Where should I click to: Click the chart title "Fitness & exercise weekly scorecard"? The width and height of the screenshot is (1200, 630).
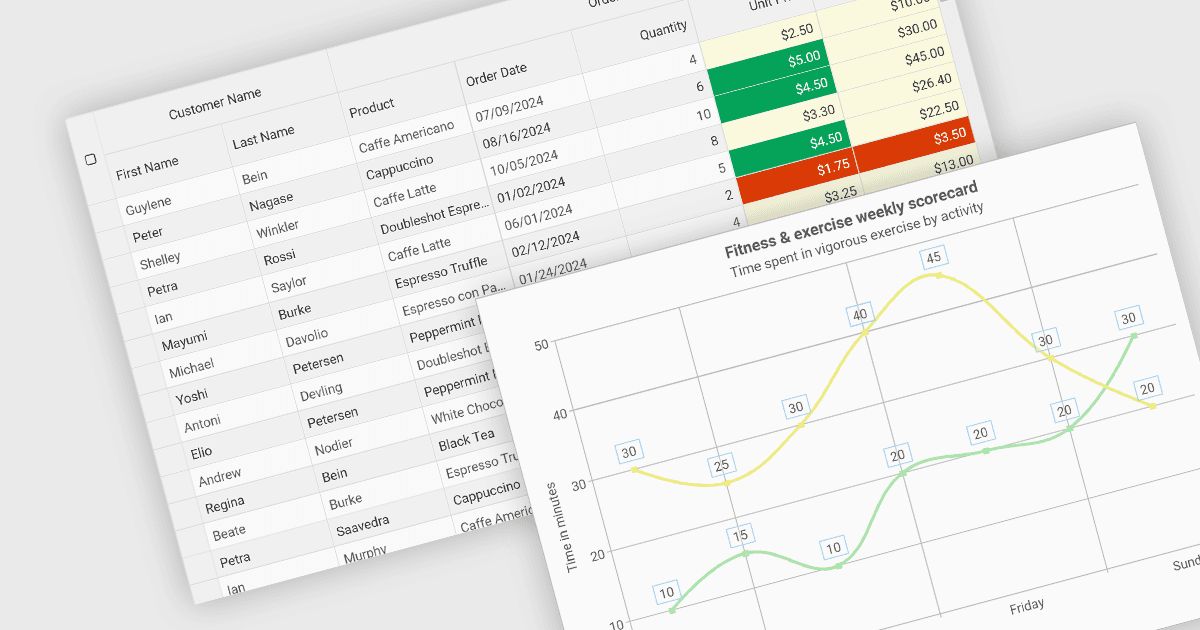[x=851, y=219]
